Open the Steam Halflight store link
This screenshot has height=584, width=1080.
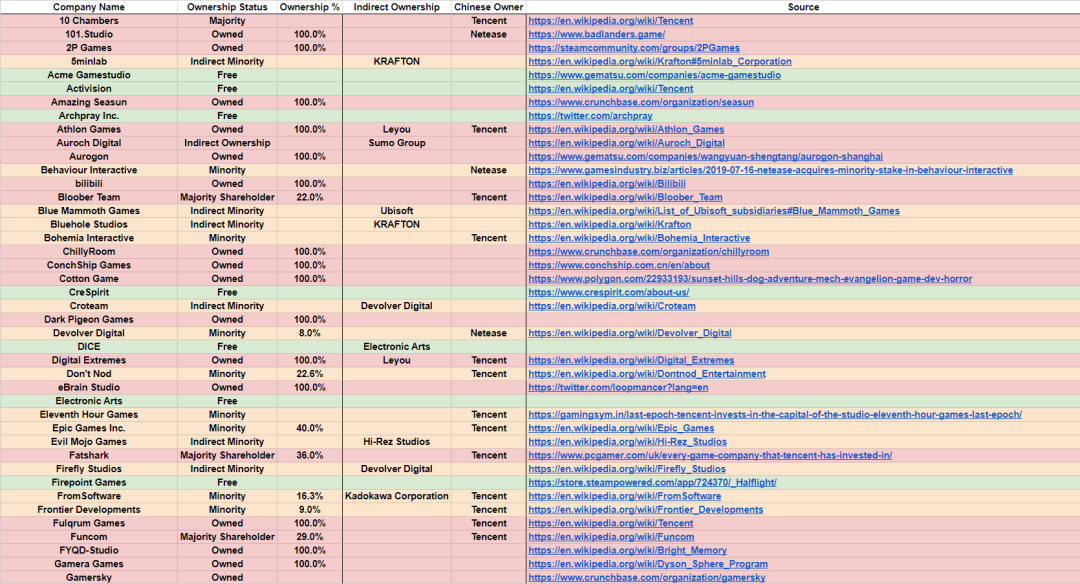click(652, 483)
